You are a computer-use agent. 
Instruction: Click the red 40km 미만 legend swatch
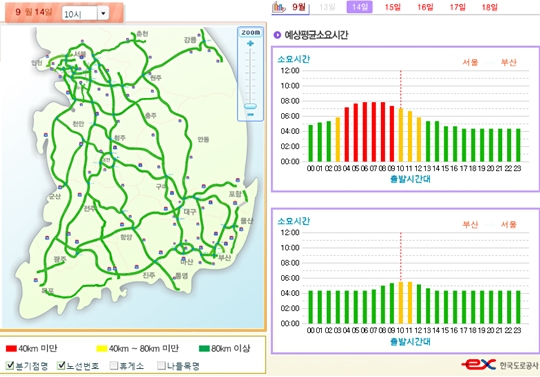click(11, 349)
